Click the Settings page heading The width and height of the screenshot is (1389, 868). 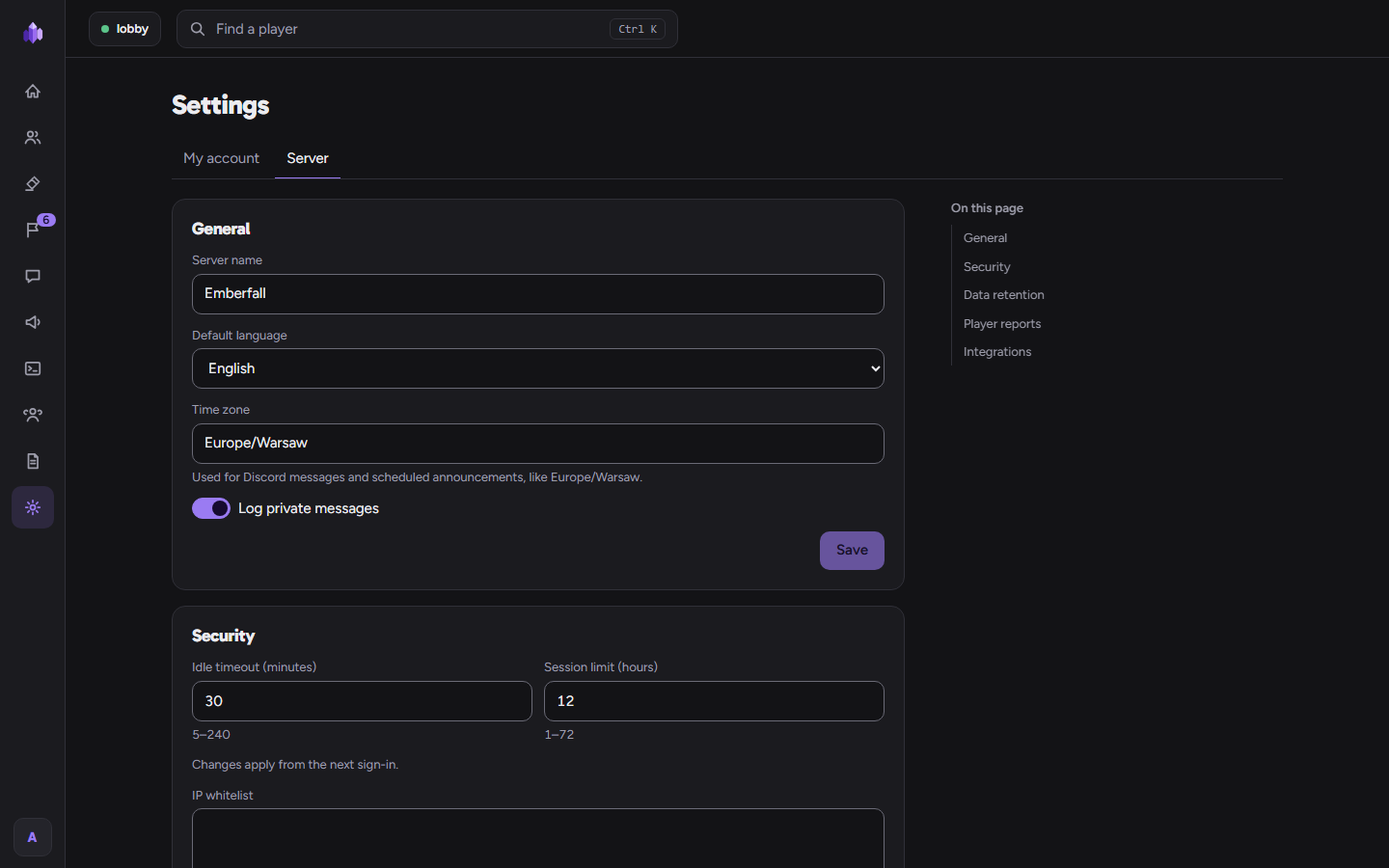(x=221, y=105)
